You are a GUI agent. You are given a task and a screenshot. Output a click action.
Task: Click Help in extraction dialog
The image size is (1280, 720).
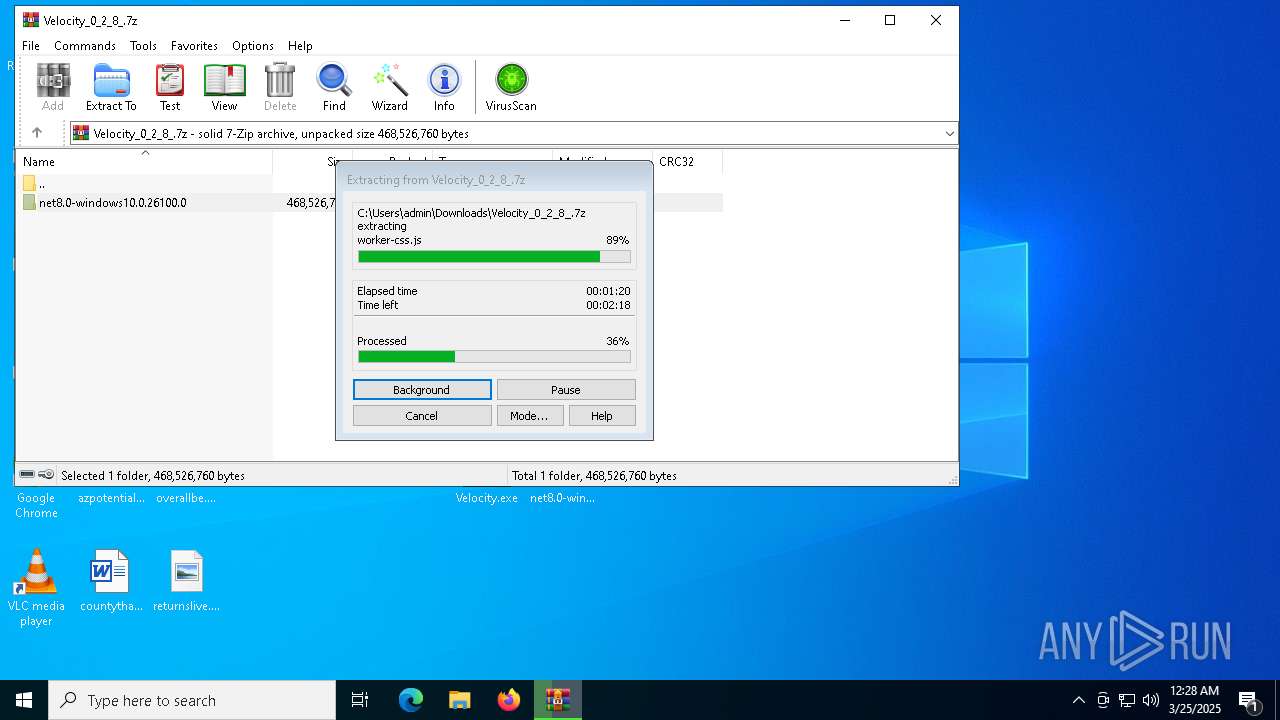(602, 416)
